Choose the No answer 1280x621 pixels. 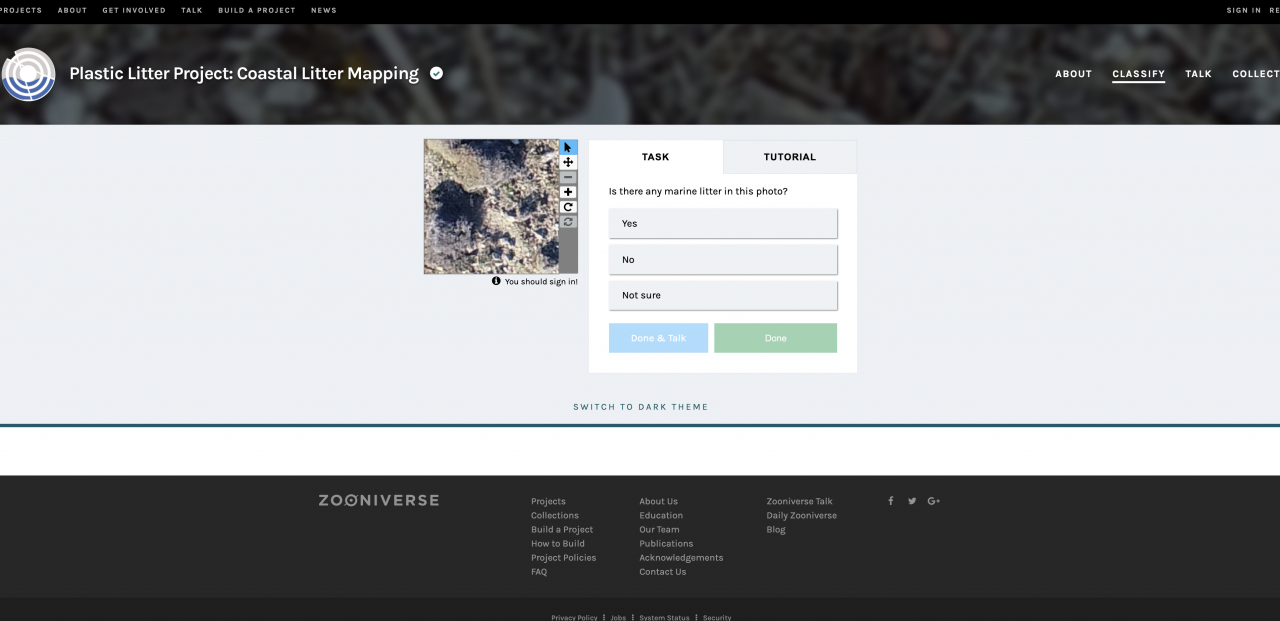point(723,259)
